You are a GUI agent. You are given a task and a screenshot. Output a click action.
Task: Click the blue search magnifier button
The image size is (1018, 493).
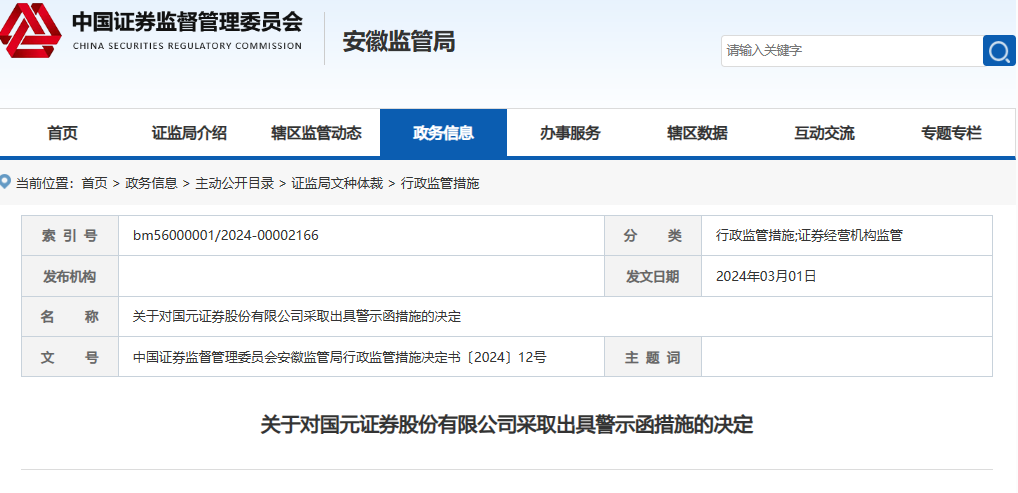[999, 51]
